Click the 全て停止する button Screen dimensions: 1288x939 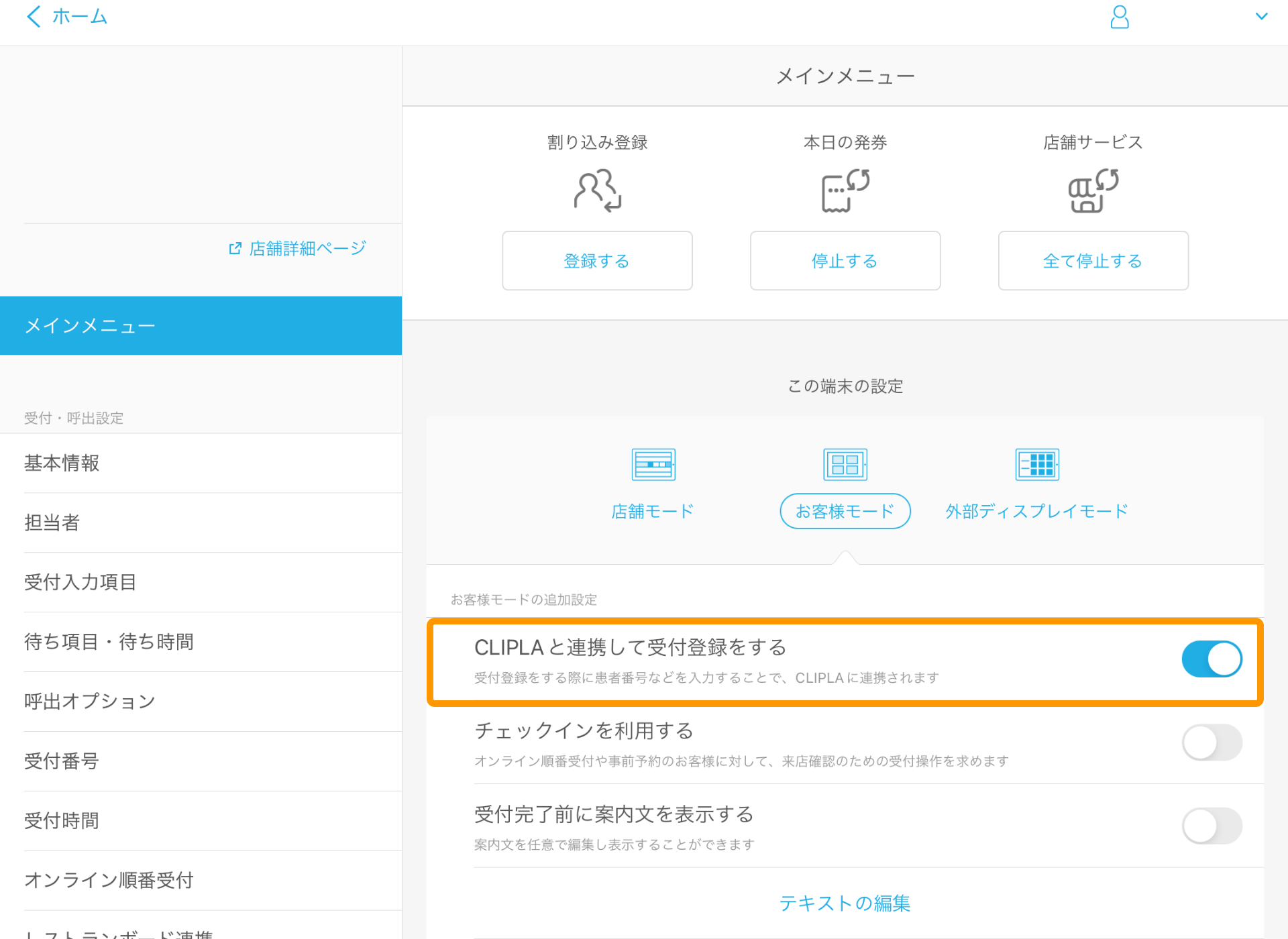[x=1093, y=261]
